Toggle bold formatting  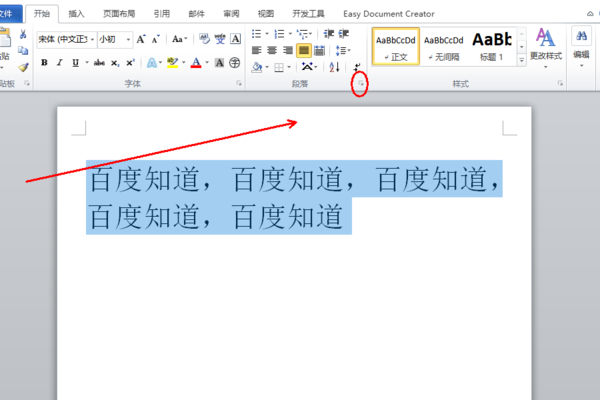(44, 62)
